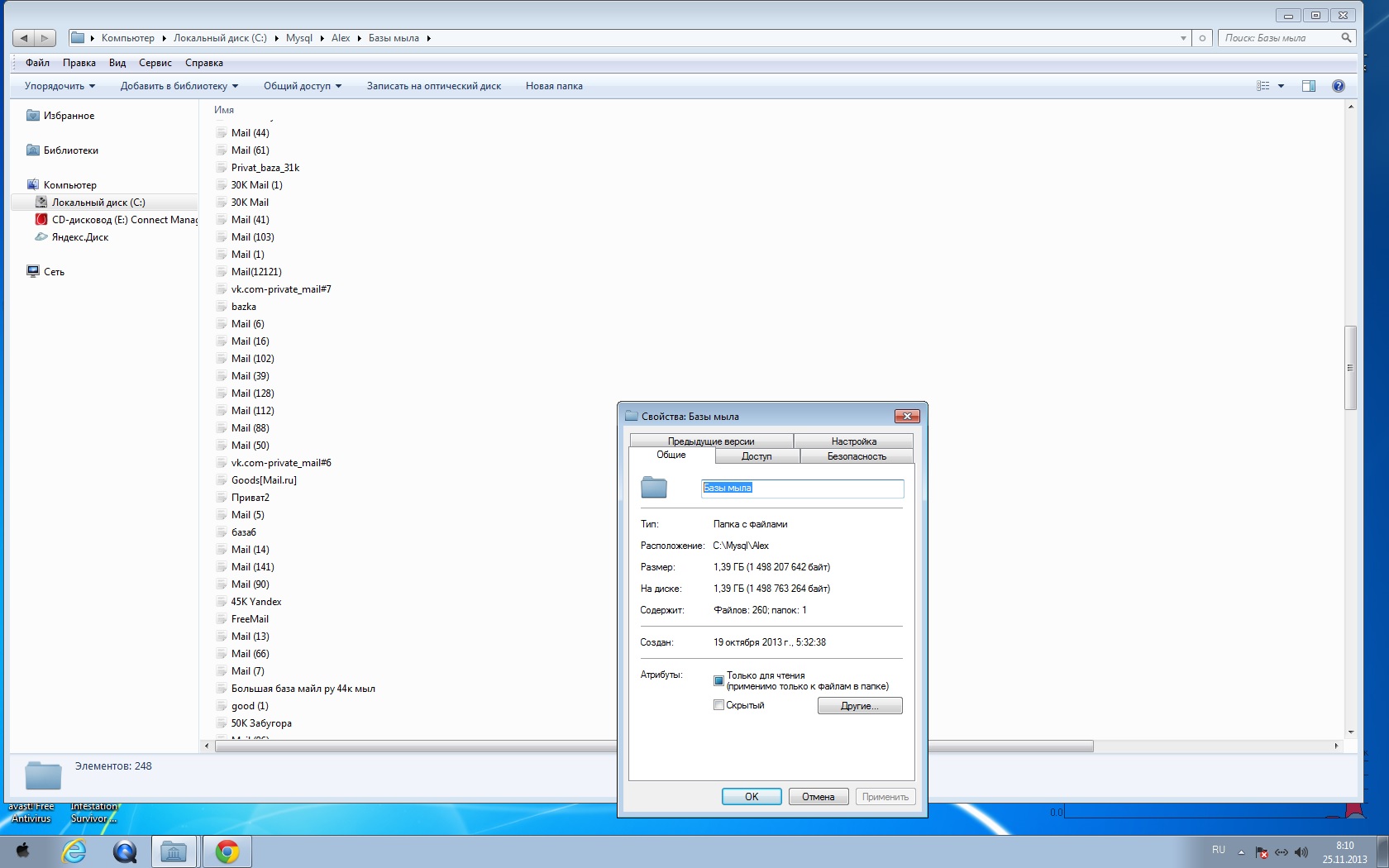Click the search magnifier icon

coord(1346,38)
